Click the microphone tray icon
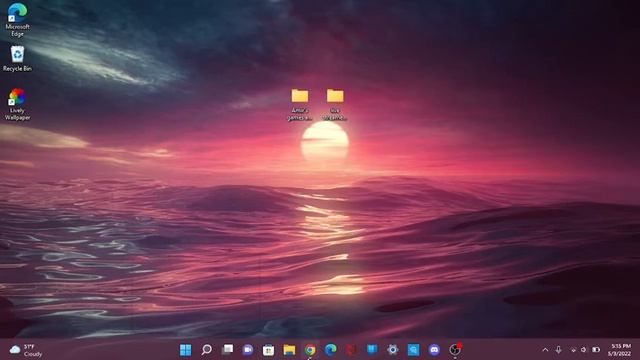Screen dimensions: 640x360 (558, 350)
